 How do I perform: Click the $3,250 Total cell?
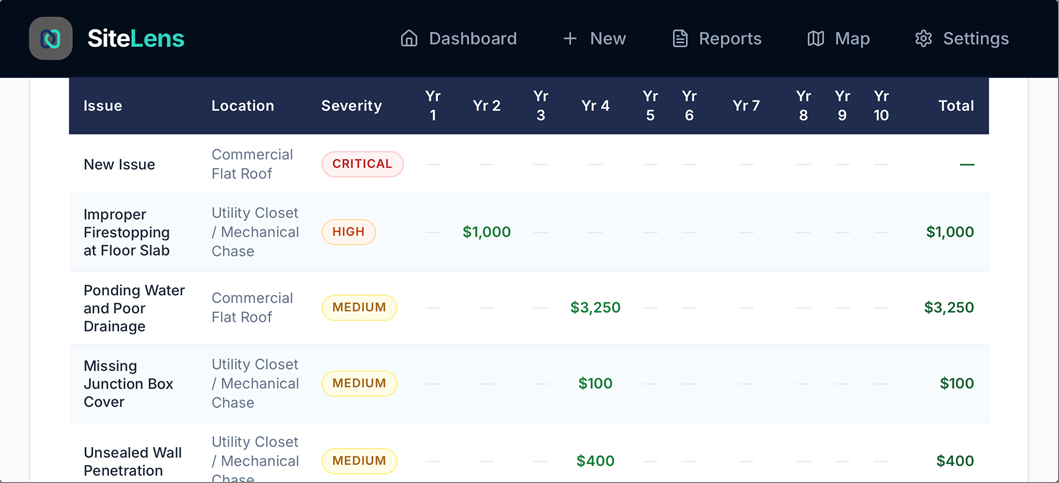[x=949, y=308]
